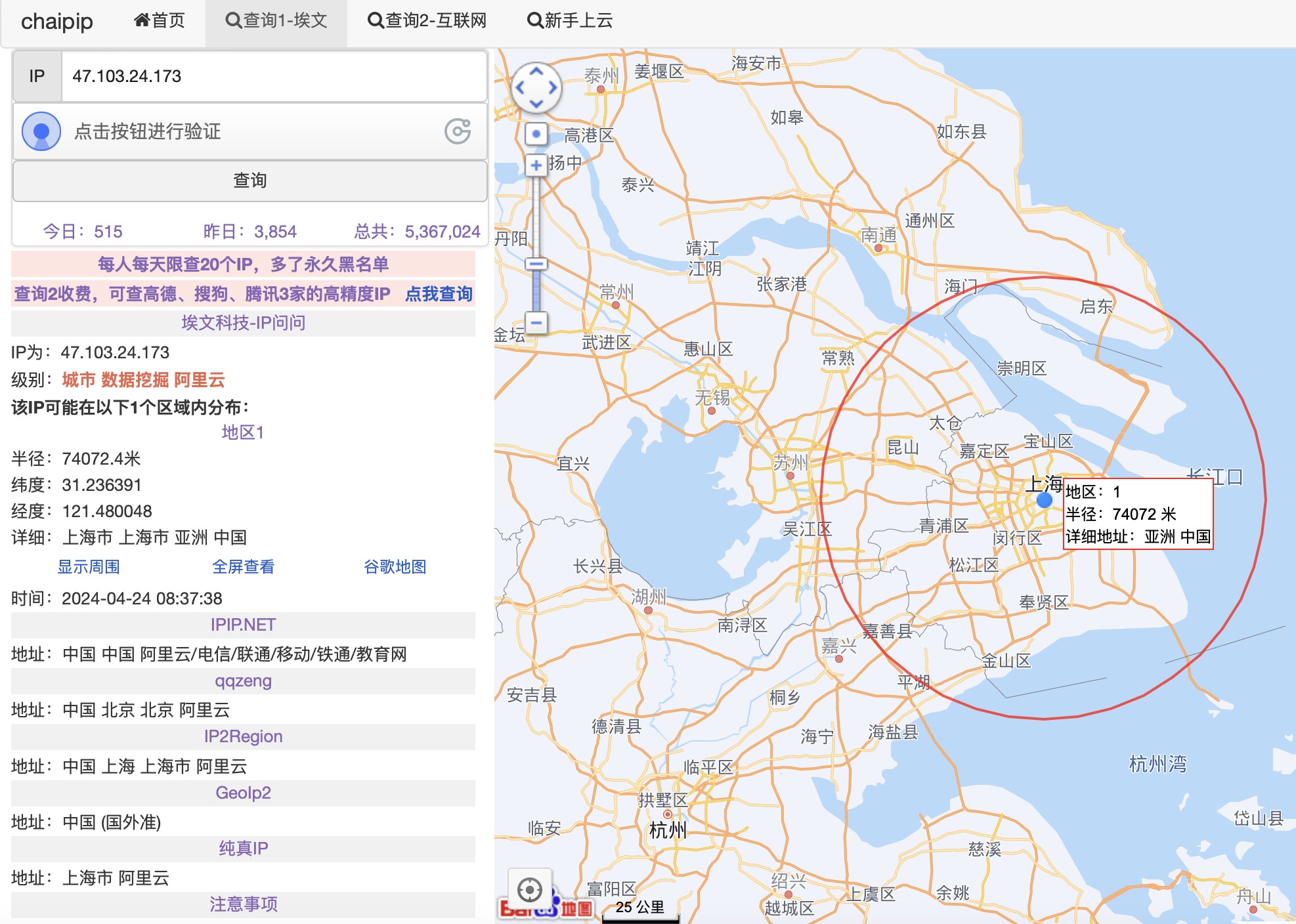The height and width of the screenshot is (924, 1296).
Task: Pan the map left with the arrow
Action: tap(520, 87)
